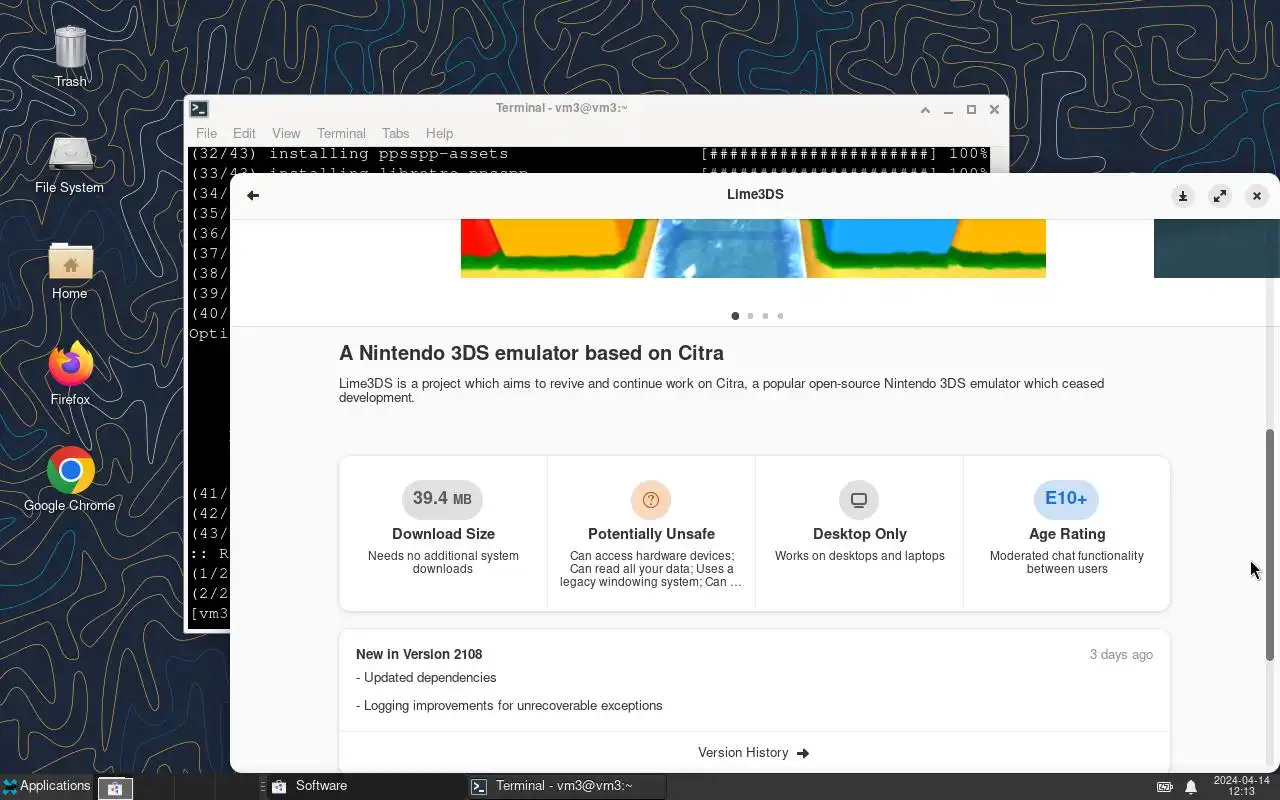The width and height of the screenshot is (1280, 800).
Task: Click the download/install icon in Software header
Action: (x=1183, y=196)
